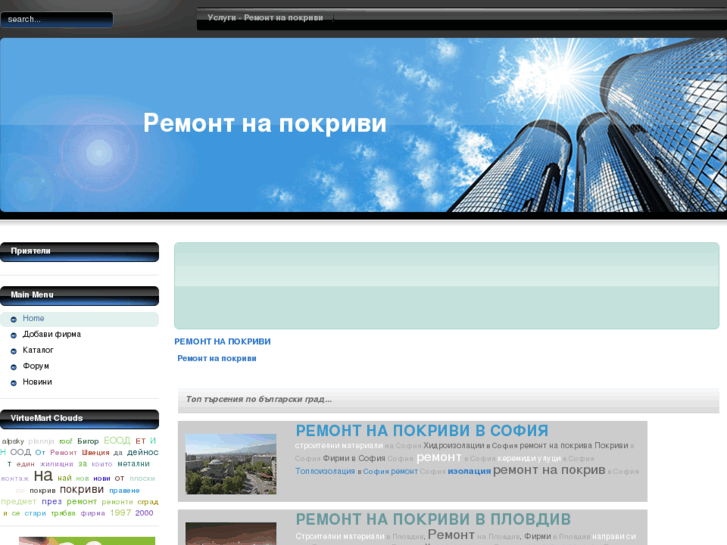The height and width of the screenshot is (545, 727).
Task: Click large 'ремонт на покрив' link in Sofia block
Action: point(549,470)
